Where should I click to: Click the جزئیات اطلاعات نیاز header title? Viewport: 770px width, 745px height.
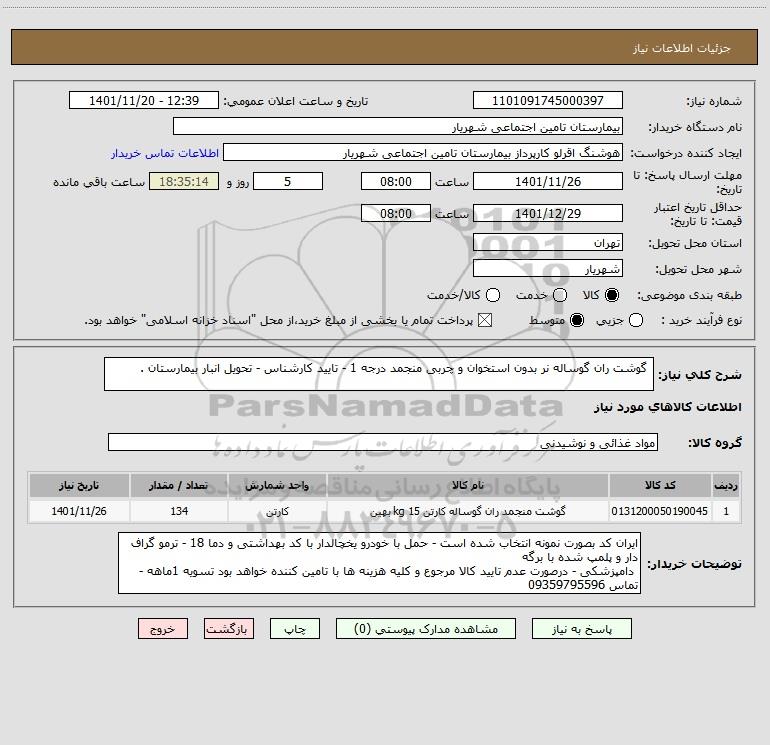point(681,48)
